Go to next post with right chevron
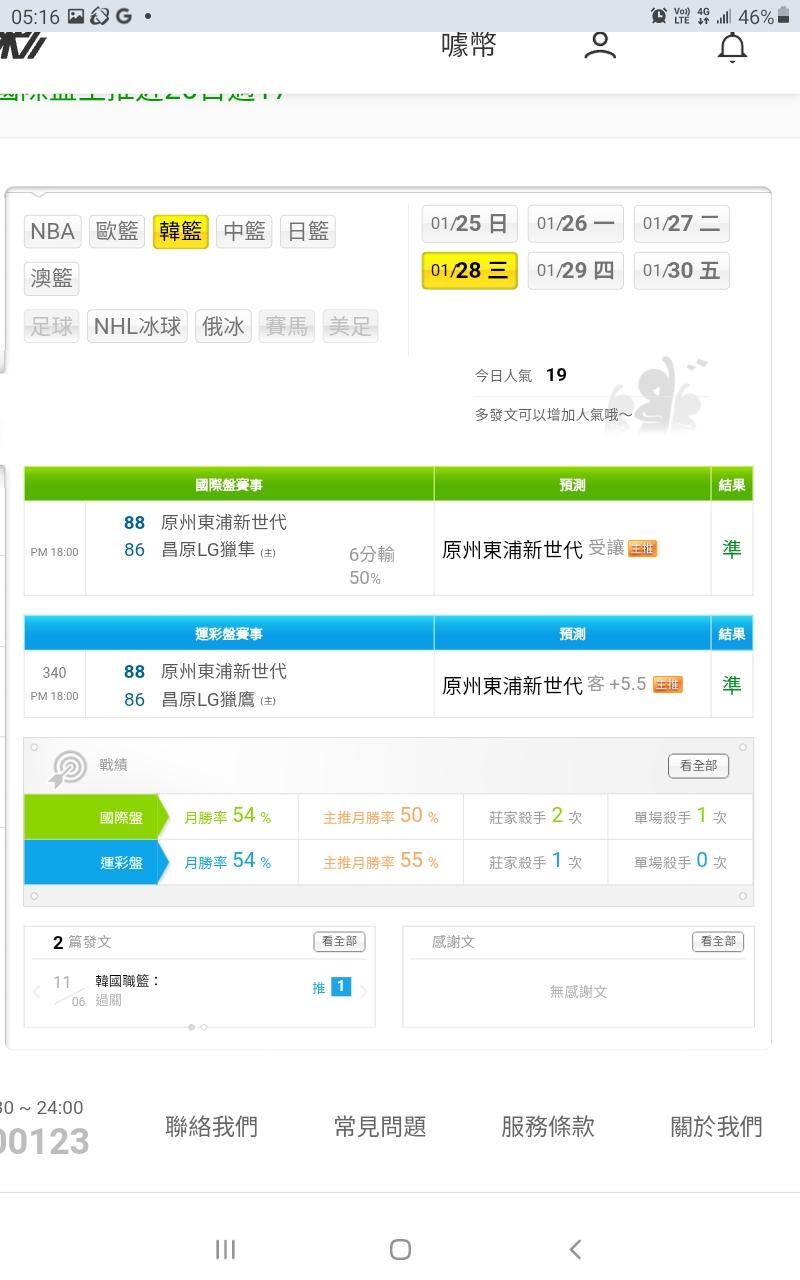This screenshot has width=800, height=1280. click(x=364, y=992)
